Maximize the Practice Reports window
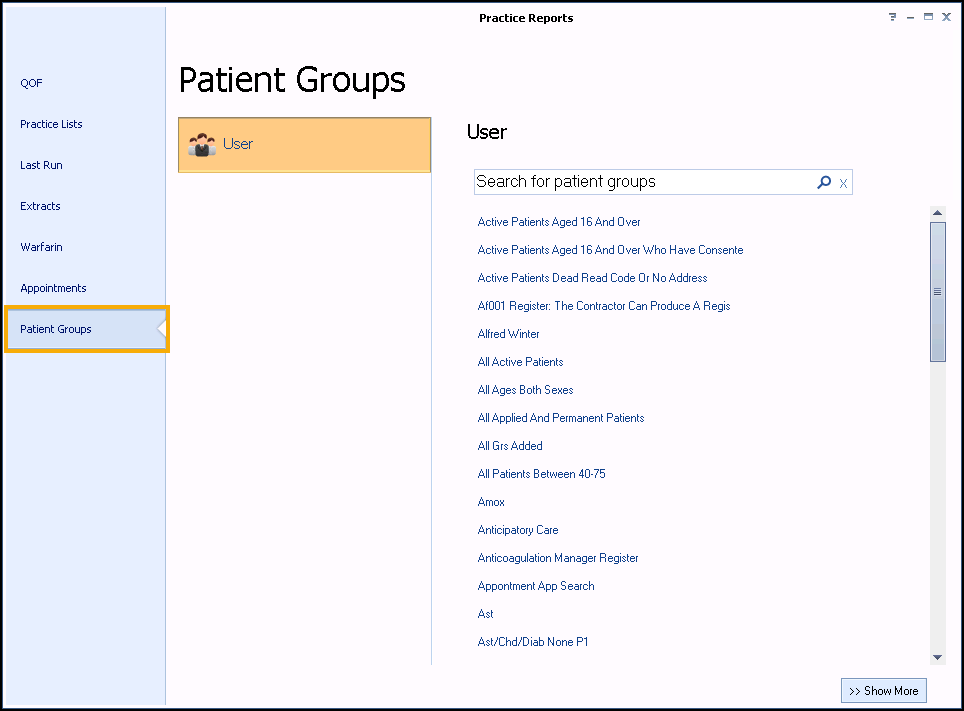Viewport: 964px width, 711px height. coord(928,17)
